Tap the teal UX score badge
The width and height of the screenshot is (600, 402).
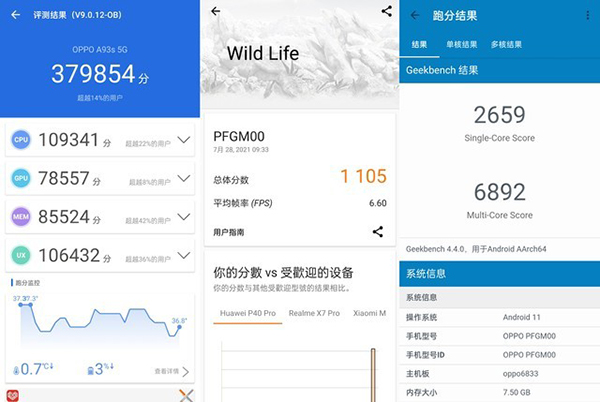(x=20, y=254)
